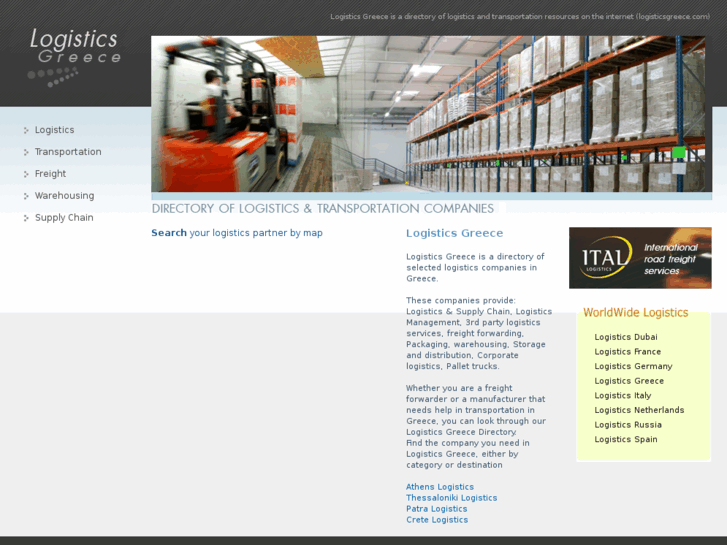Open the Transportation menu item

(68, 152)
